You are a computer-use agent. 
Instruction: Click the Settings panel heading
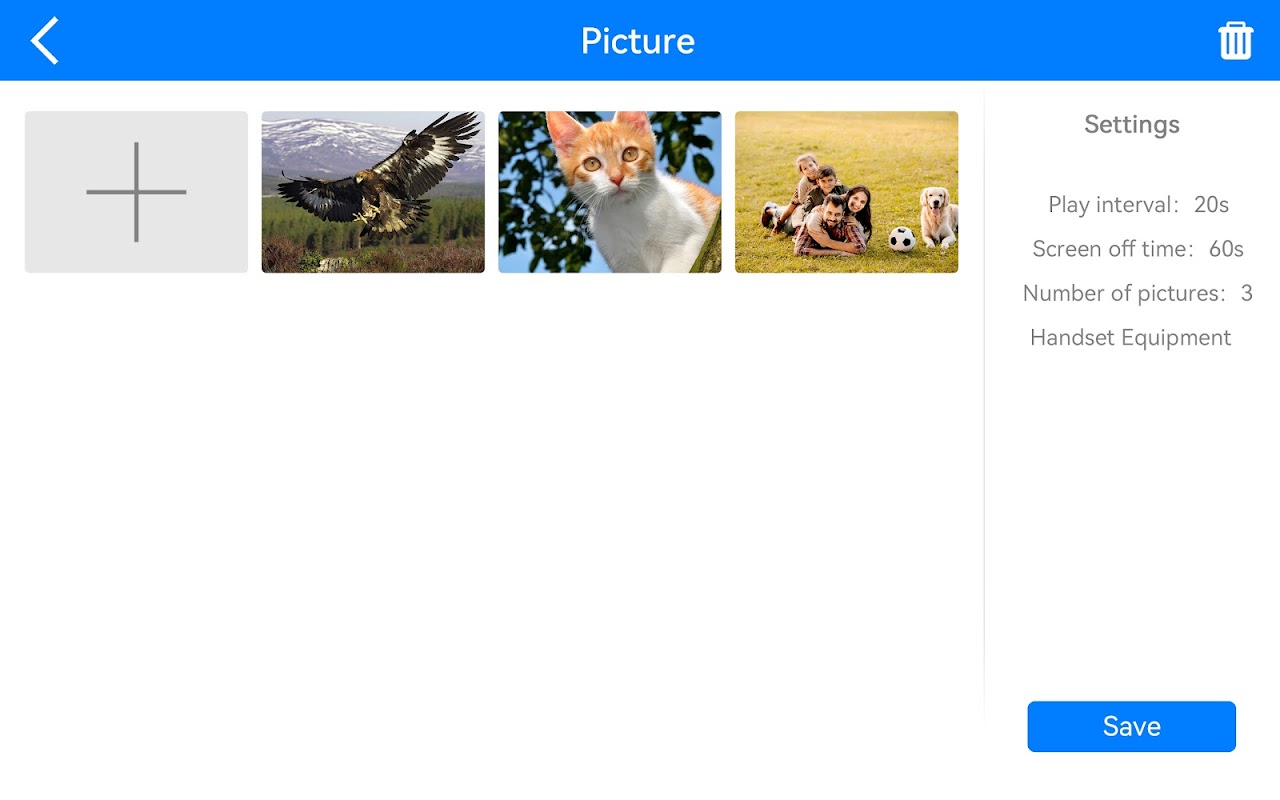tap(1131, 125)
